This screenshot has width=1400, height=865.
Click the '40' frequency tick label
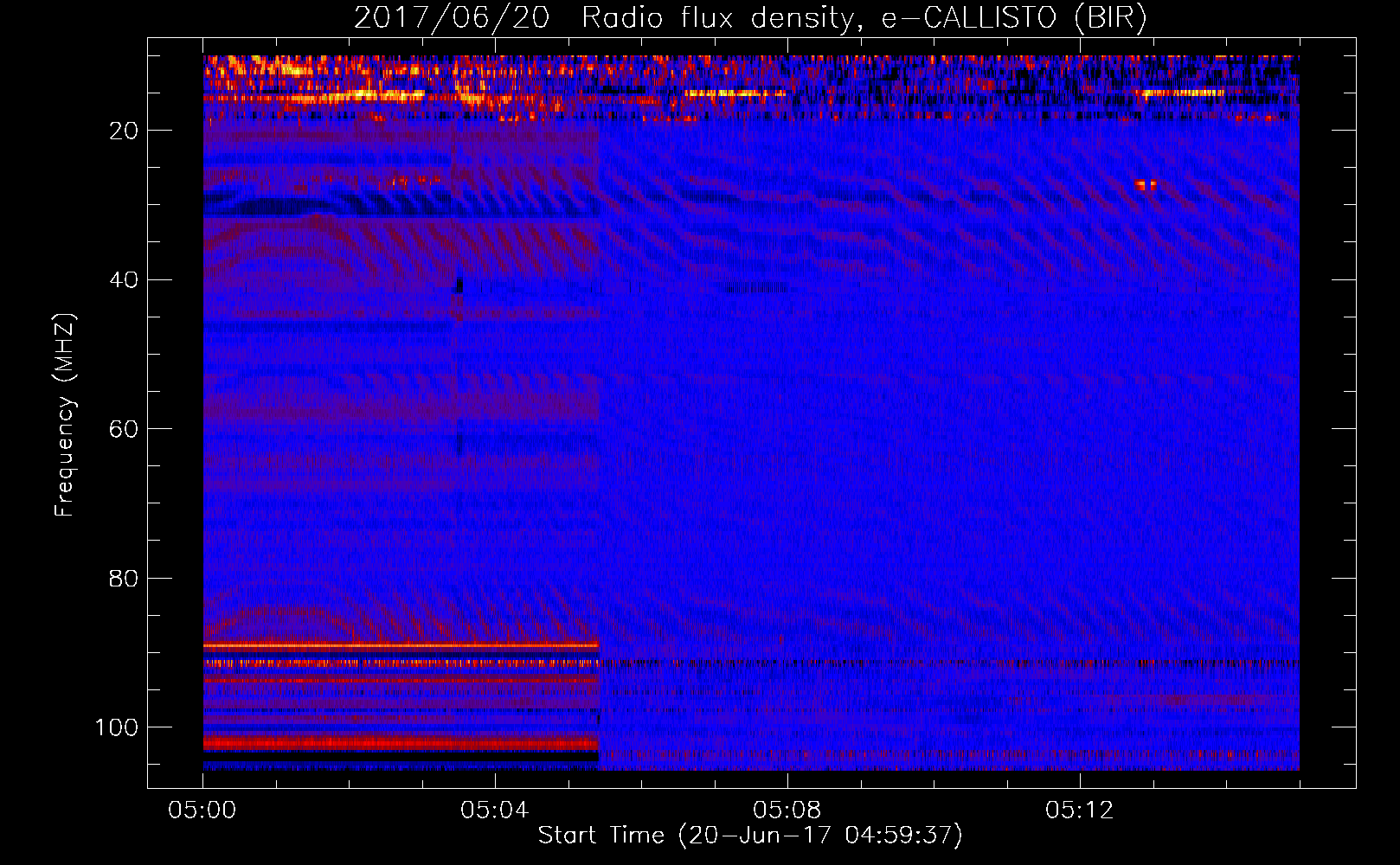click(x=125, y=280)
